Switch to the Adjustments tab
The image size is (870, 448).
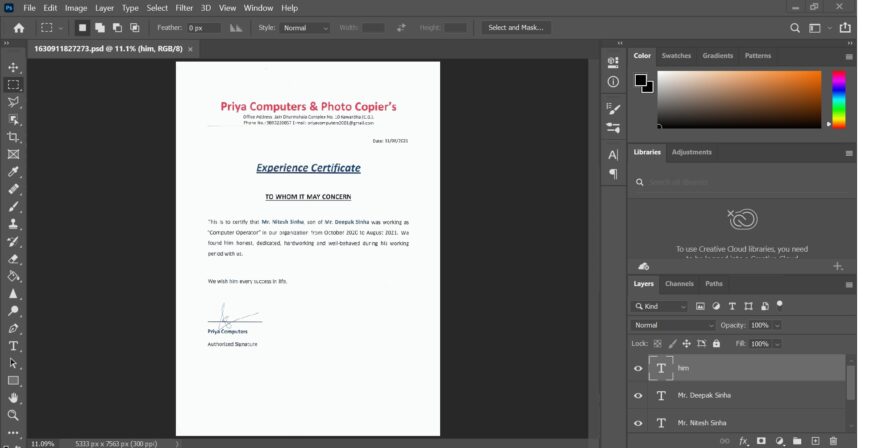click(x=691, y=152)
